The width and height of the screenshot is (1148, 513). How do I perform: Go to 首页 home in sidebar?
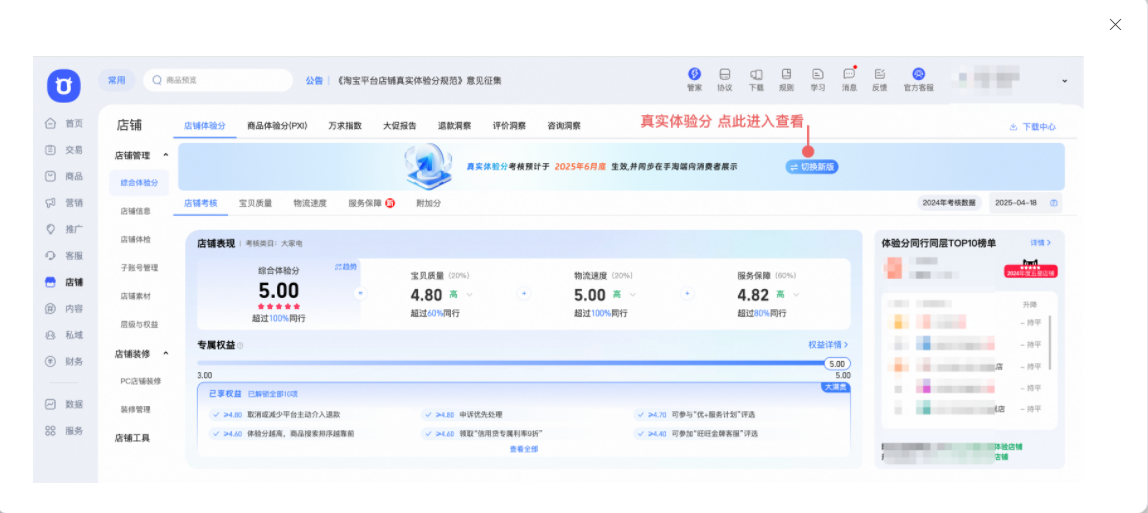pyautogui.click(x=64, y=123)
